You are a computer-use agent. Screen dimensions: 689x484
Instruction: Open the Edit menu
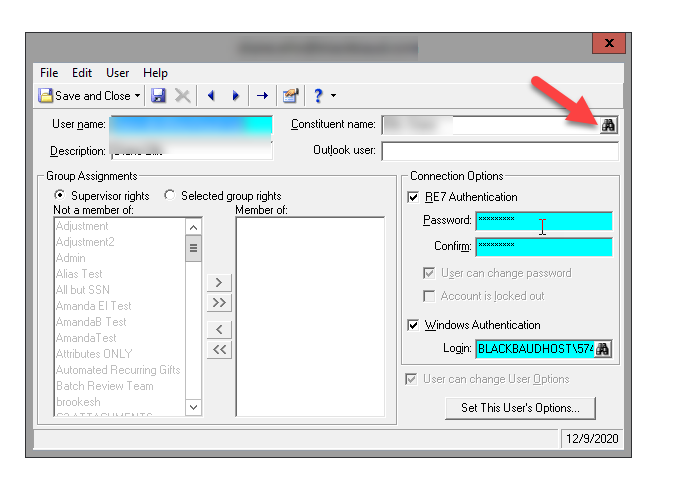82,73
